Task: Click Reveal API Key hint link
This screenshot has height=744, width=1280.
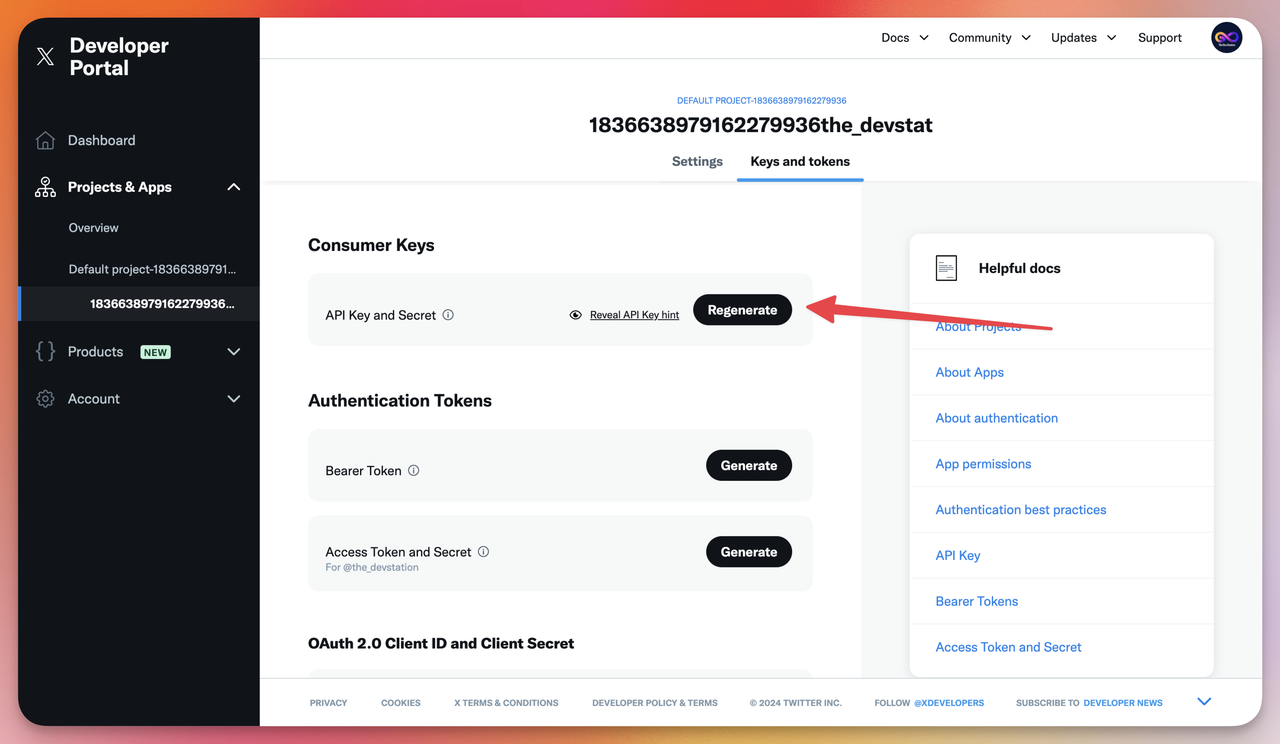Action: coord(634,315)
